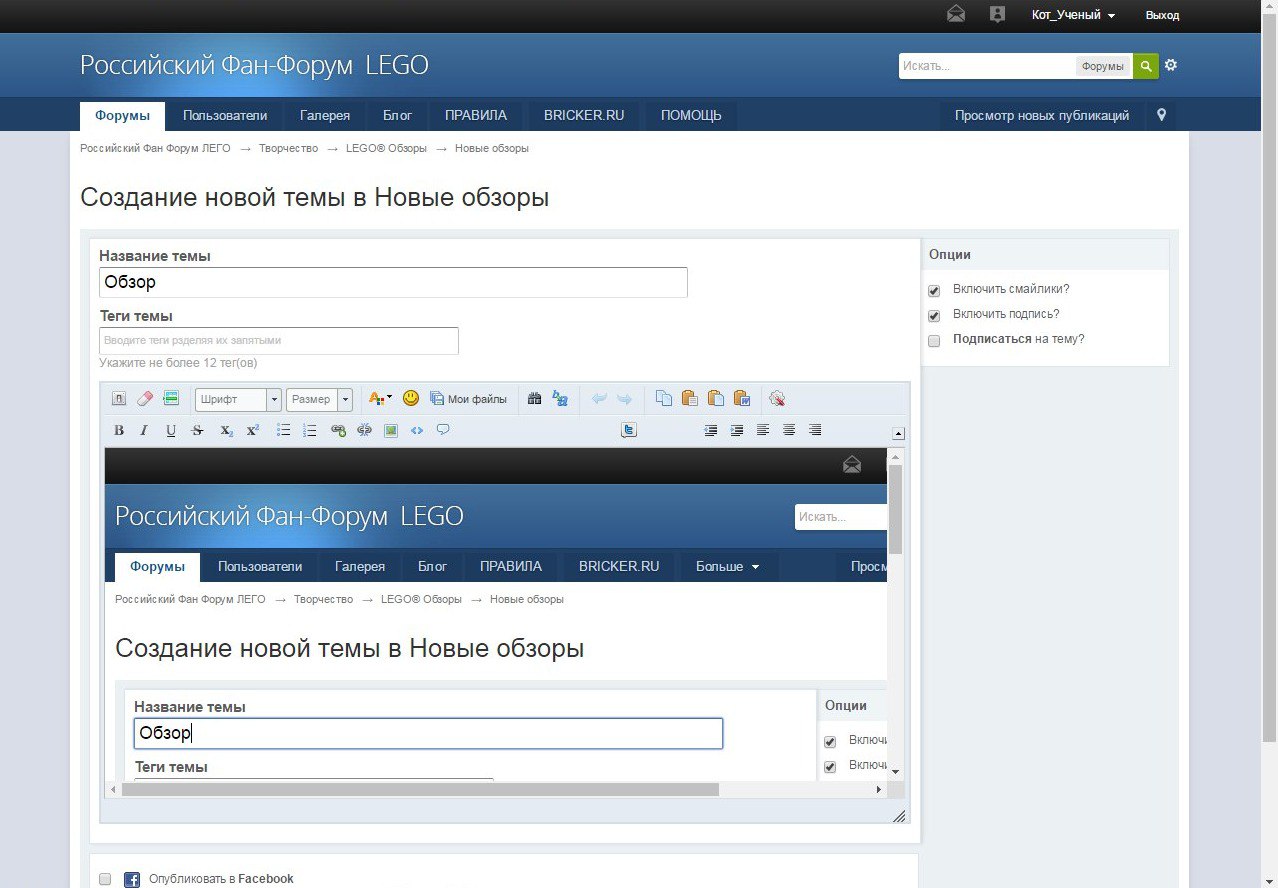This screenshot has width=1278, height=888.
Task: Click the Творчество breadcrumb link
Action: [288, 148]
